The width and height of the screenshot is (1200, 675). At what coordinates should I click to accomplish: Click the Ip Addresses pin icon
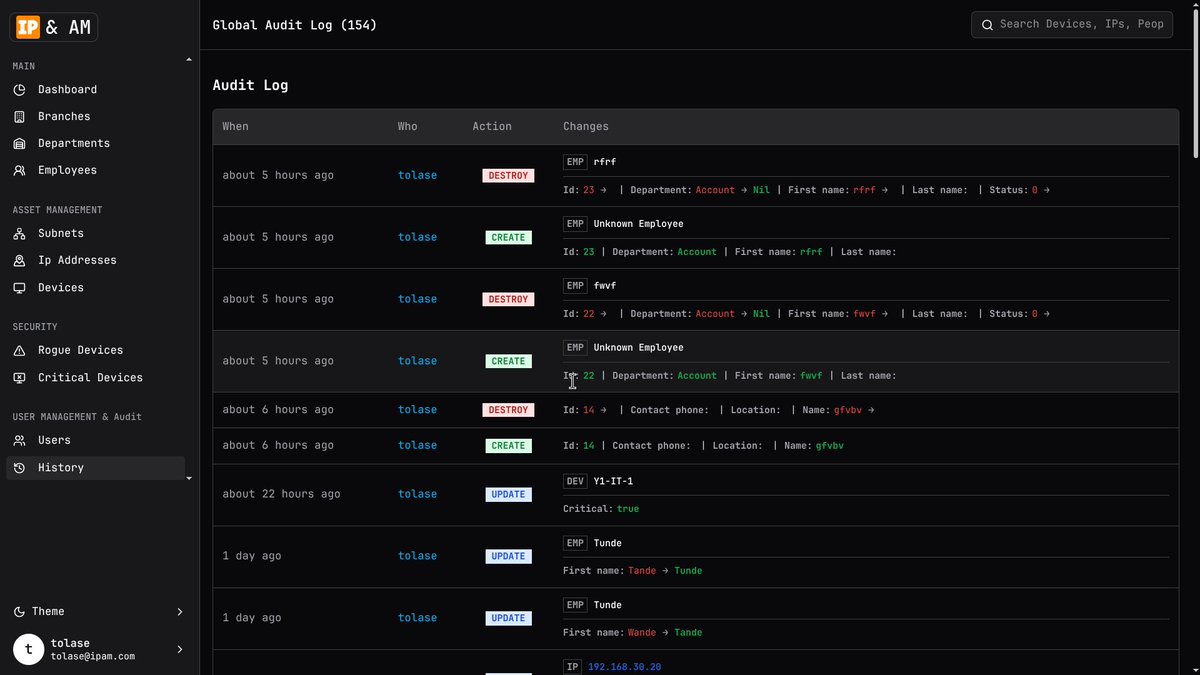point(19,261)
